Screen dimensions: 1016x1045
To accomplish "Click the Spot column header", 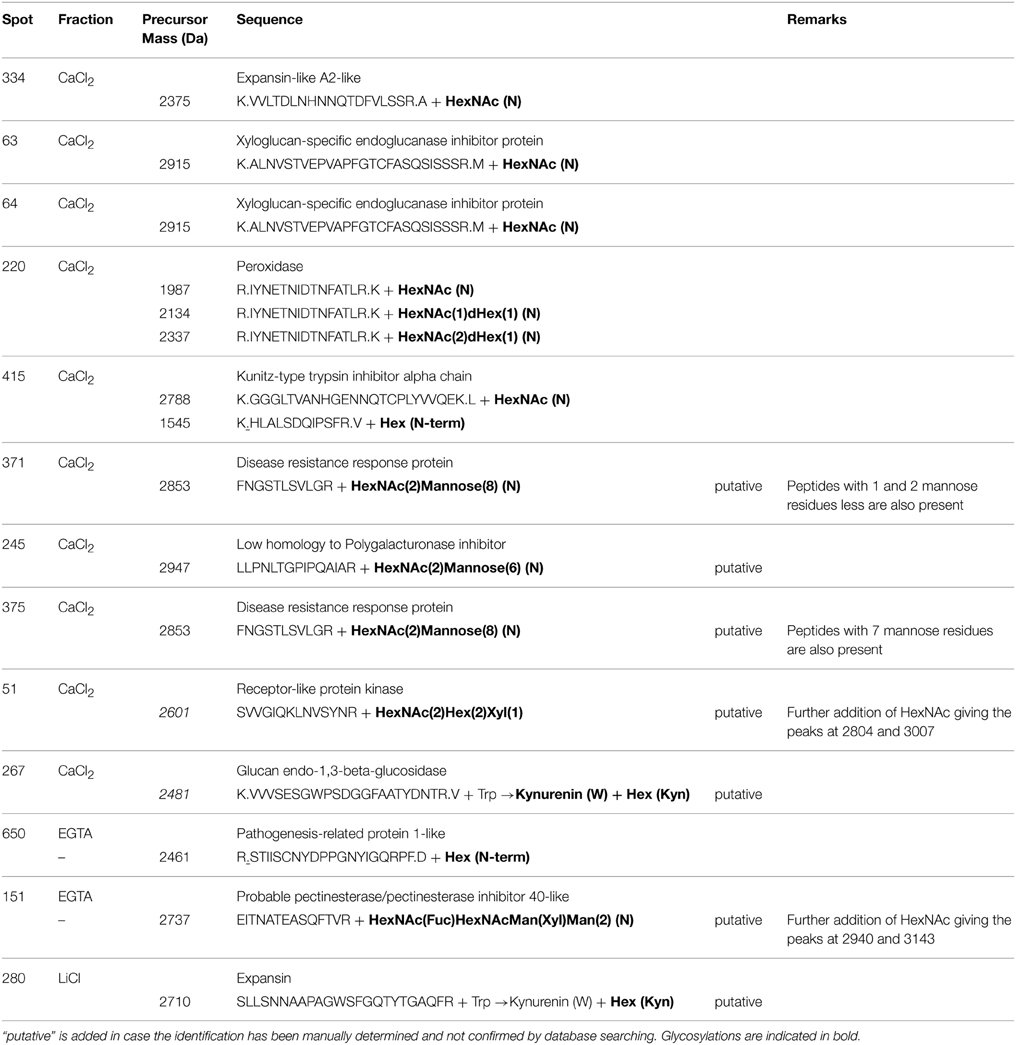I will (18, 20).
